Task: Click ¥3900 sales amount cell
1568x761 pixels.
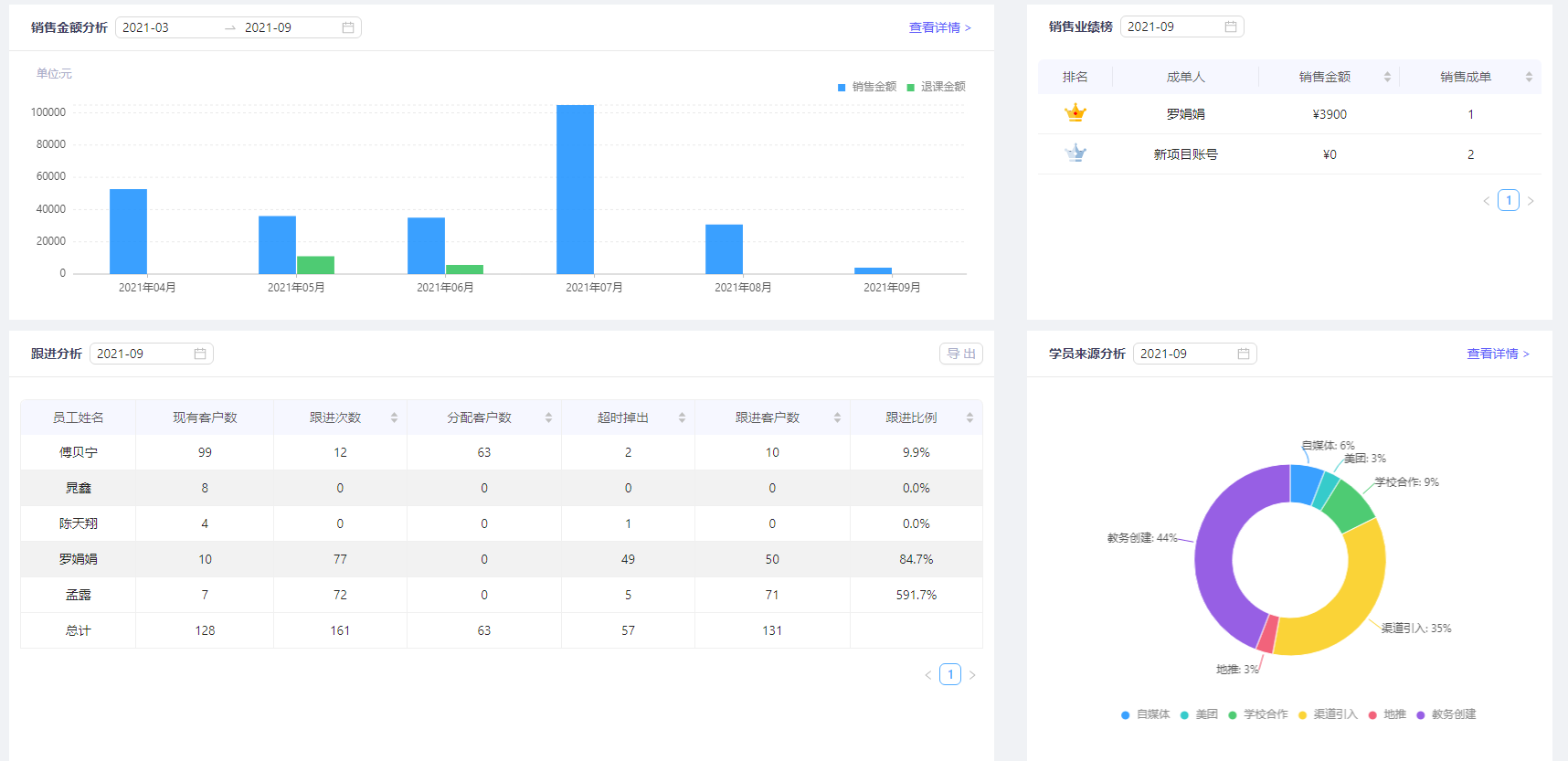Action: point(1330,114)
